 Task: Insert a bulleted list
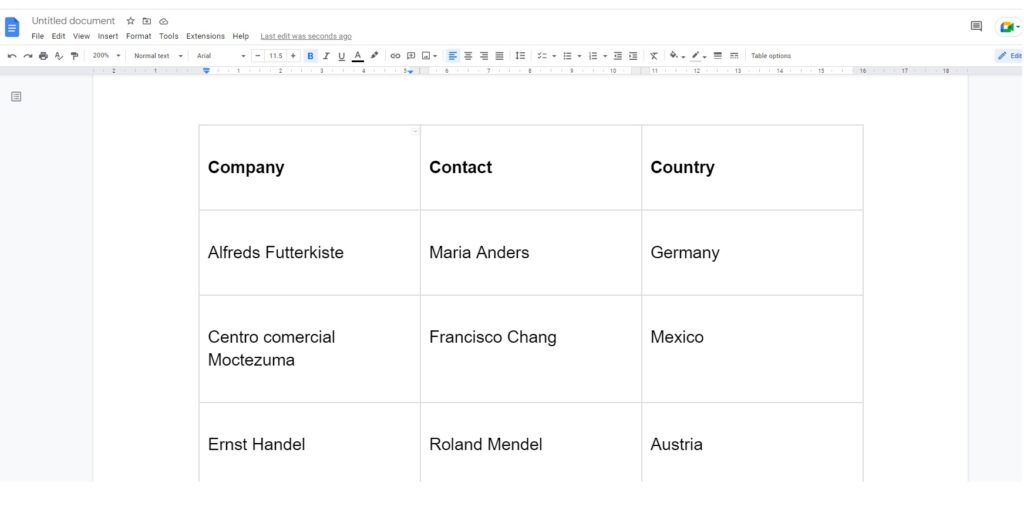coord(568,56)
